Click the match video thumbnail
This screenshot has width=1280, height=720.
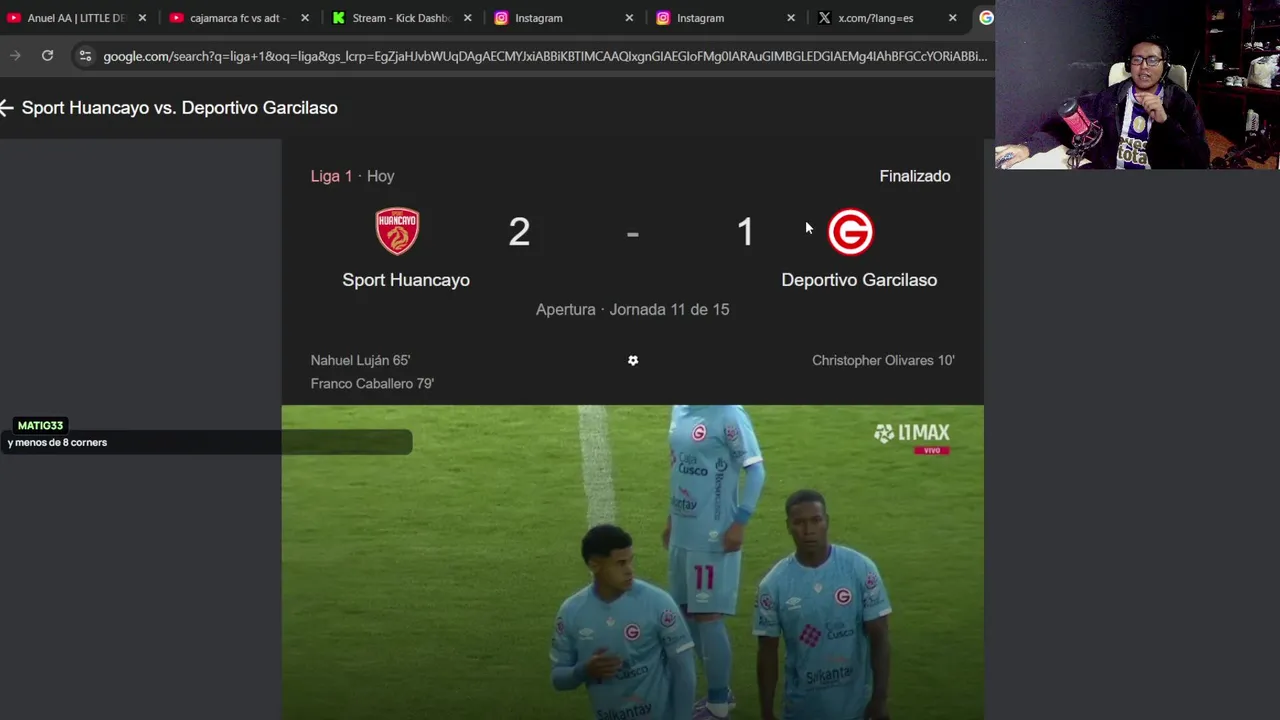tap(632, 562)
